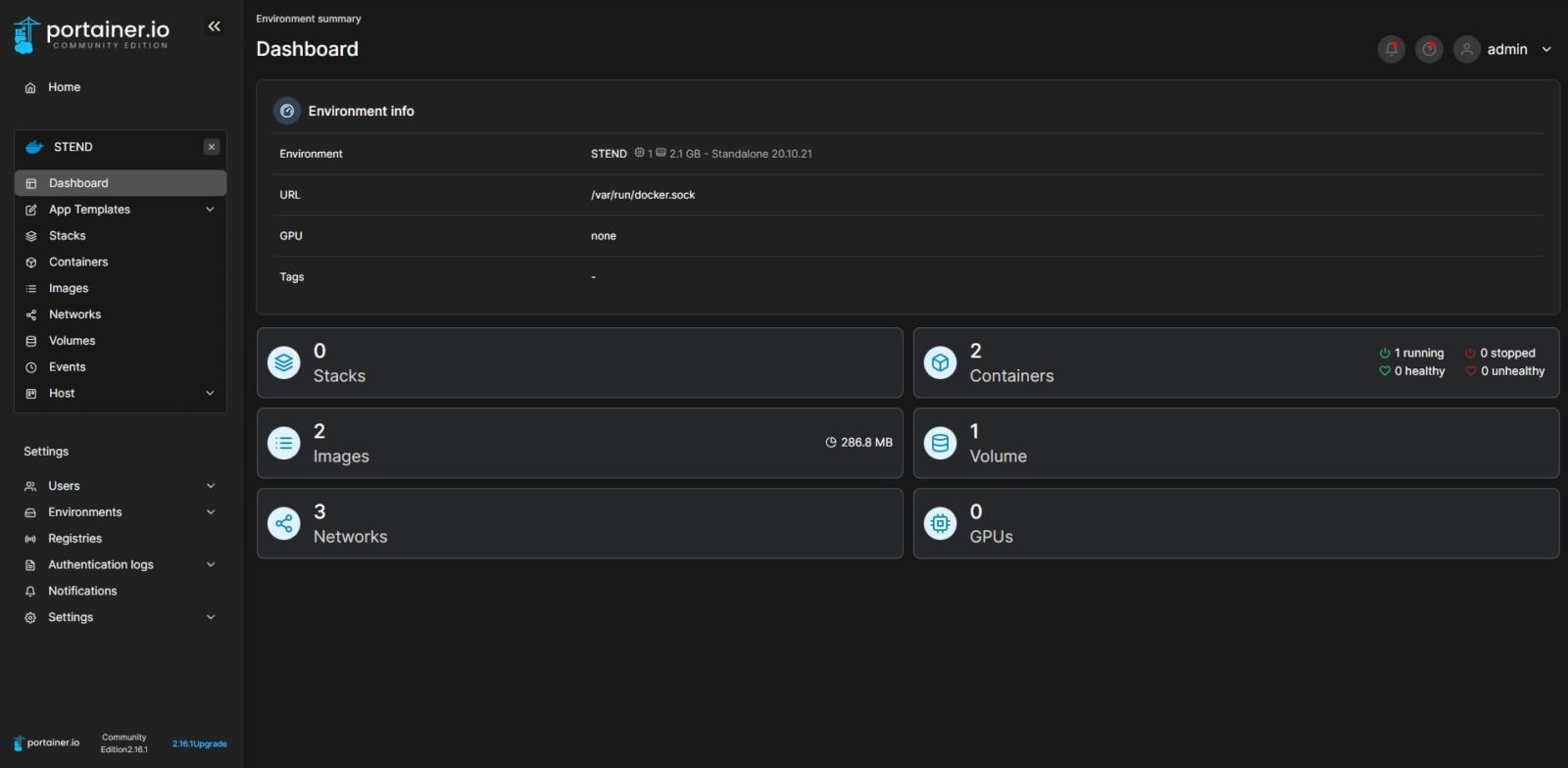
Task: Click the Containers cube sidebar icon
Action: pos(31,263)
